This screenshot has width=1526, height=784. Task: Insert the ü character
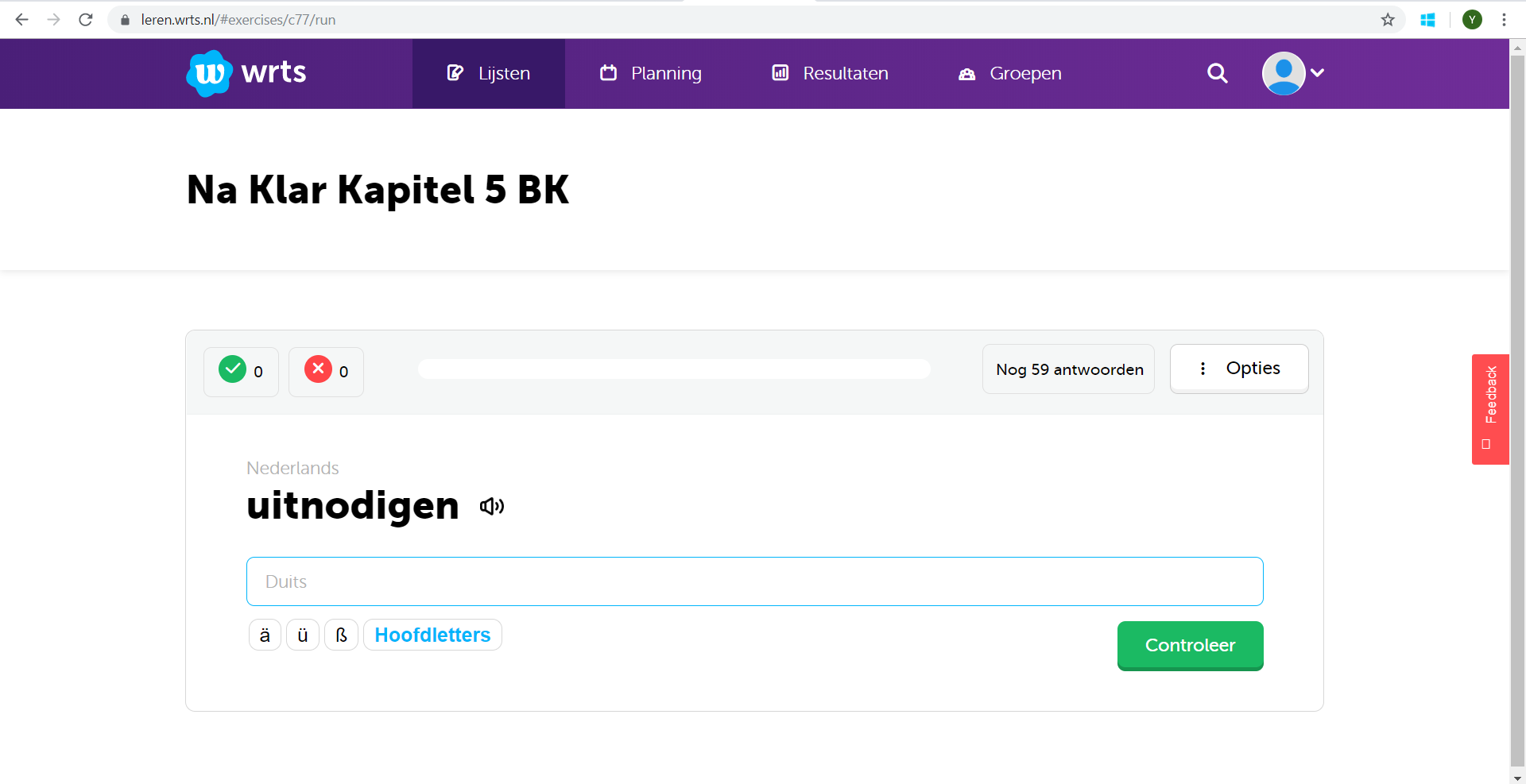point(303,635)
